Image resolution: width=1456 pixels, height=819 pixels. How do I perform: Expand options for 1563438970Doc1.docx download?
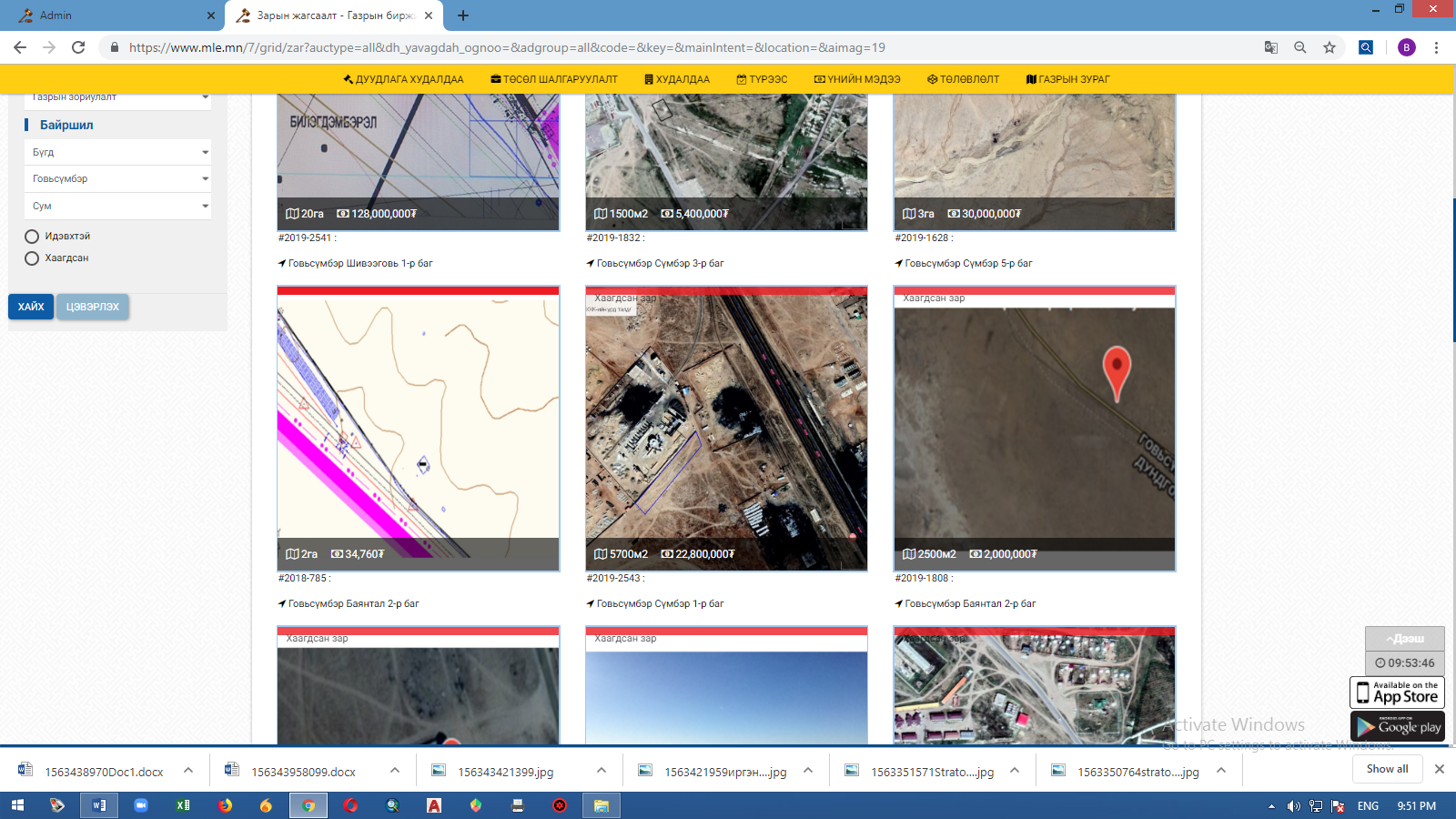(188, 771)
